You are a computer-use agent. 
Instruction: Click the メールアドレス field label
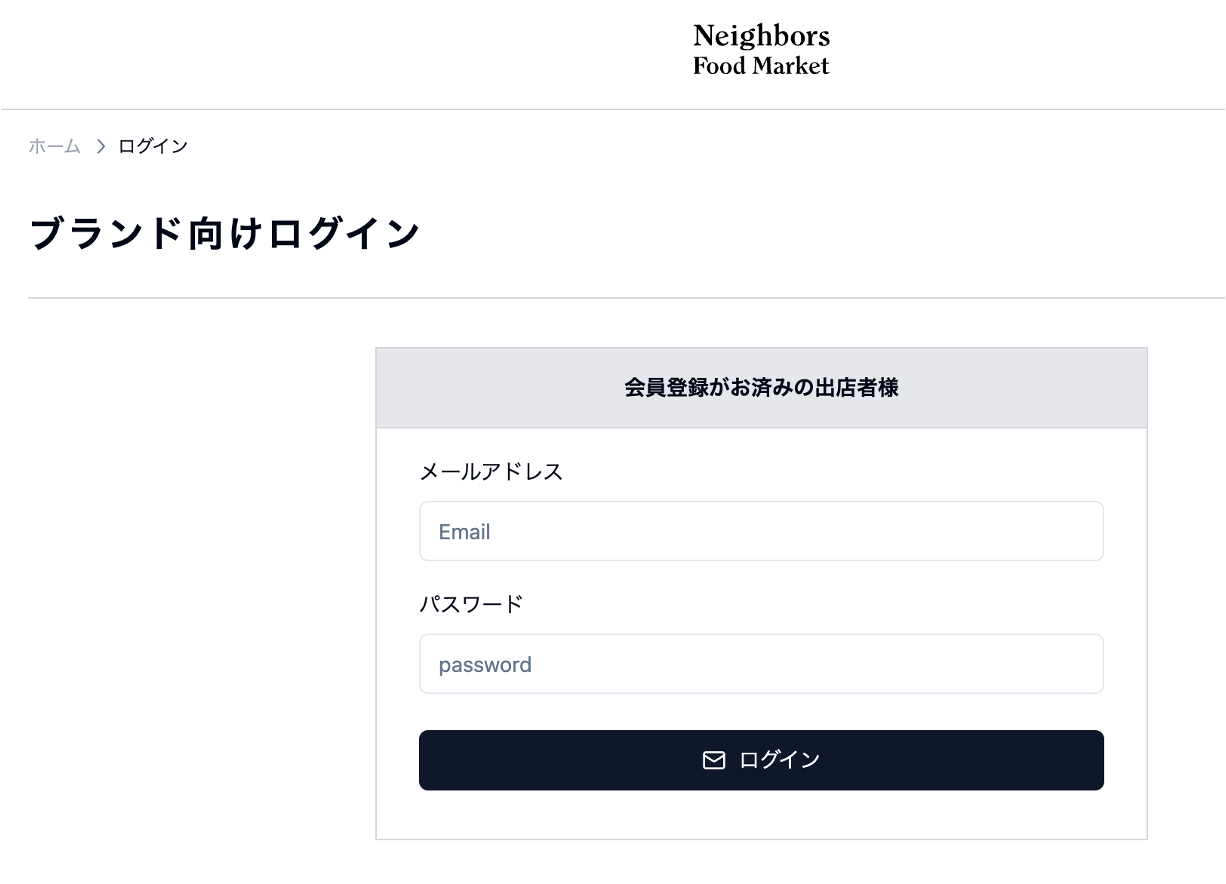(491, 472)
